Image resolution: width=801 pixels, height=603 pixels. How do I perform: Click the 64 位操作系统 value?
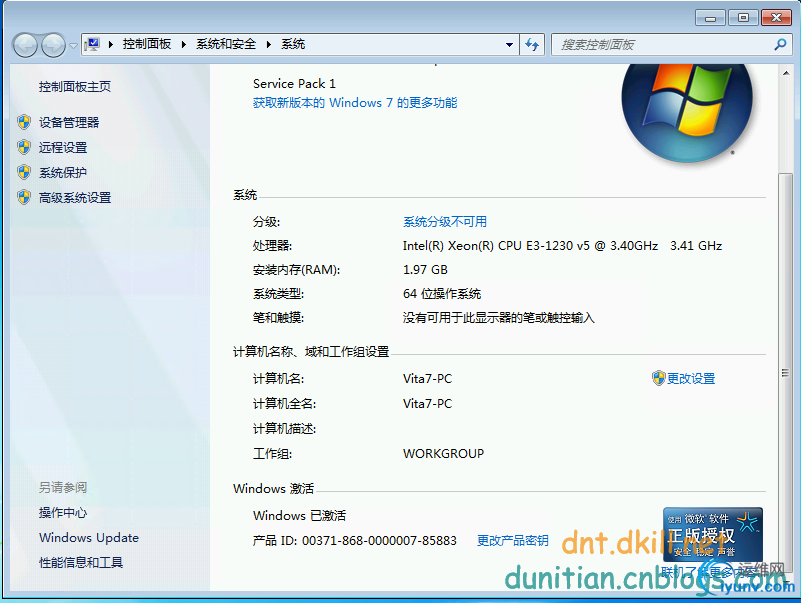[x=442, y=294]
